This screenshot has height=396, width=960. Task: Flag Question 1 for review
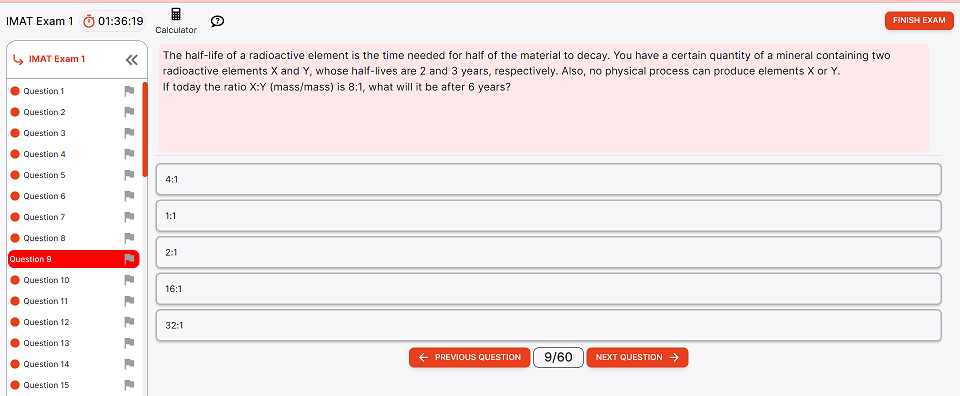click(x=129, y=91)
